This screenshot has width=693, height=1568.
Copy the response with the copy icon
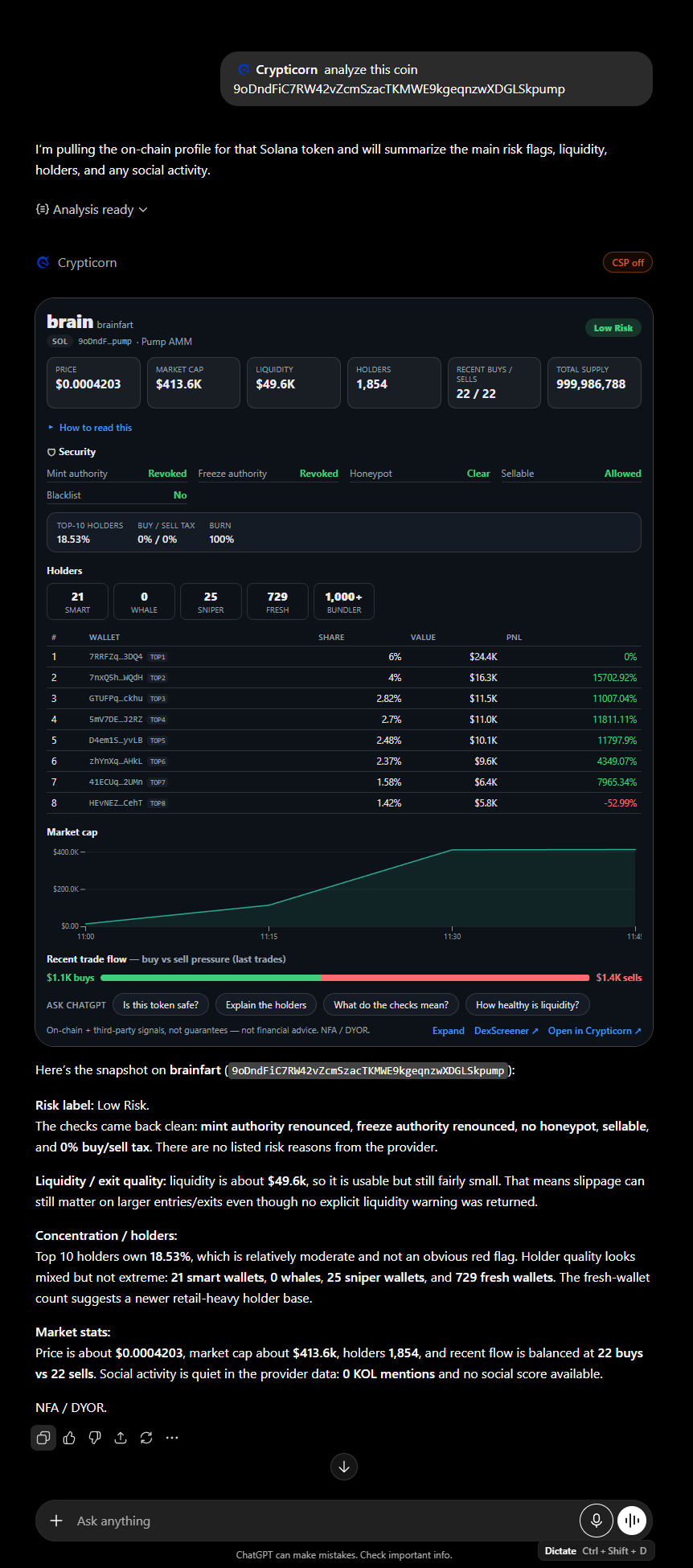[x=43, y=1438]
